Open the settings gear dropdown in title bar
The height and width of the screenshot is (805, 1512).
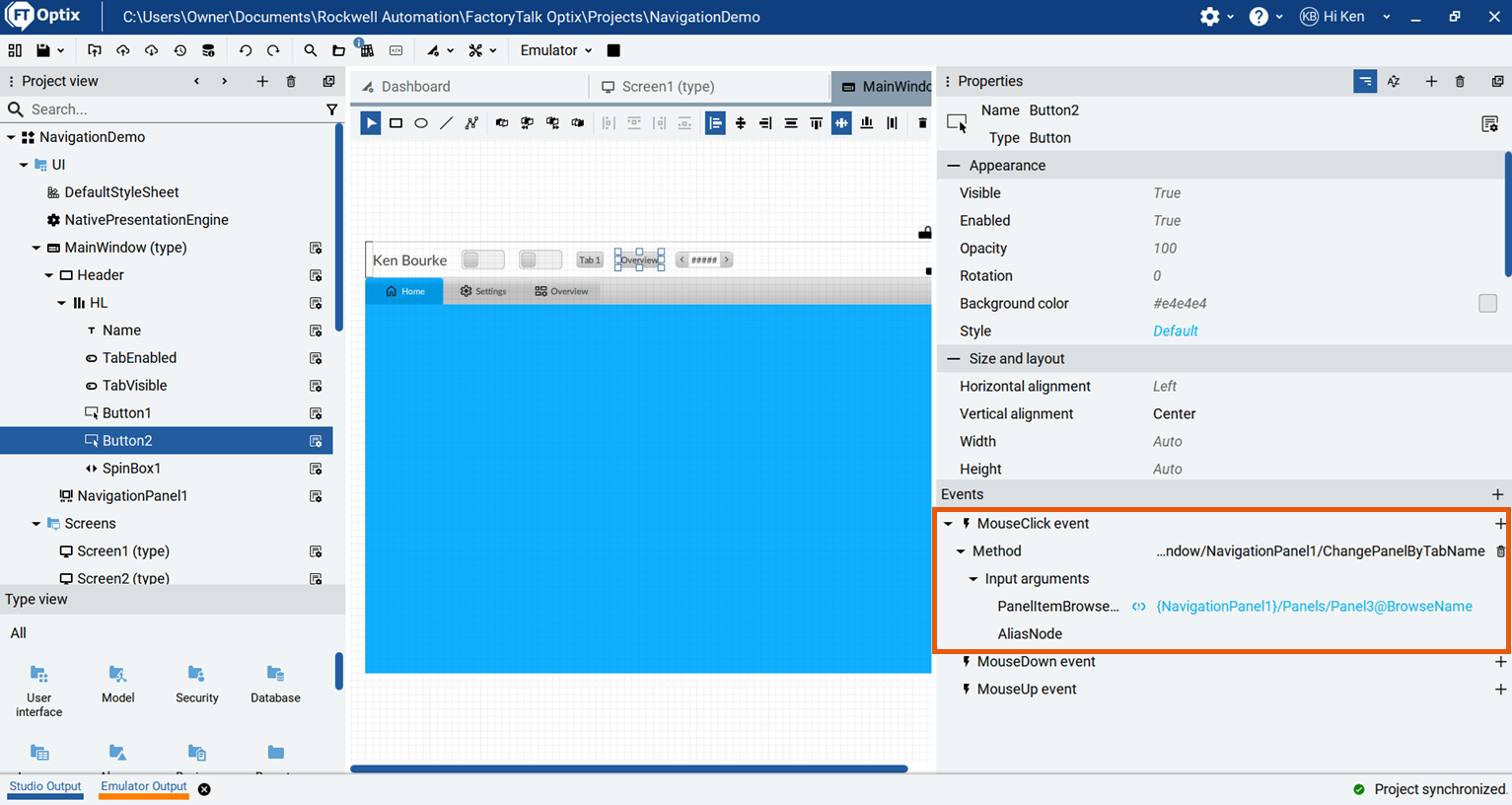1217,17
